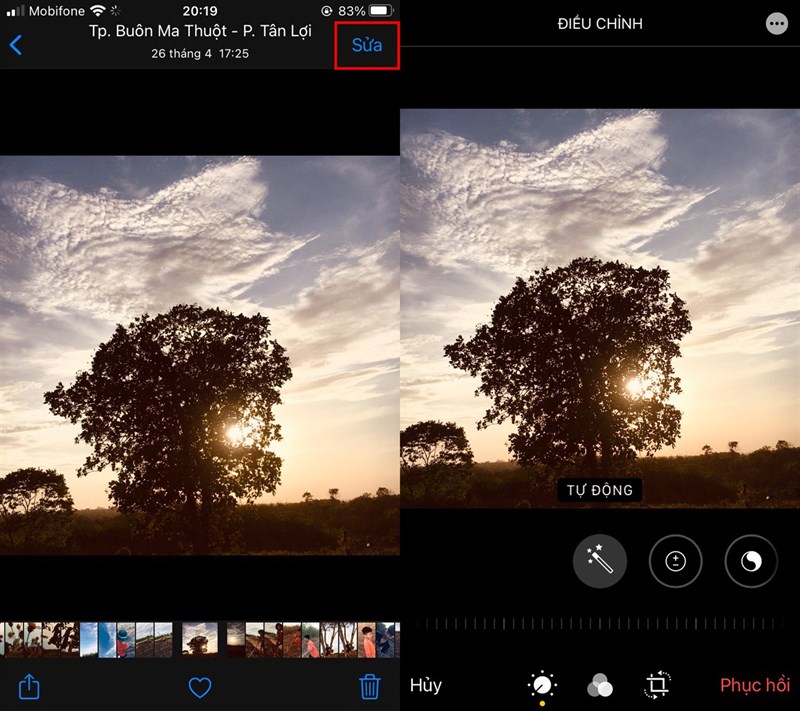Tap Phục hồi to revert the photo
800x711 pixels.
755,685
